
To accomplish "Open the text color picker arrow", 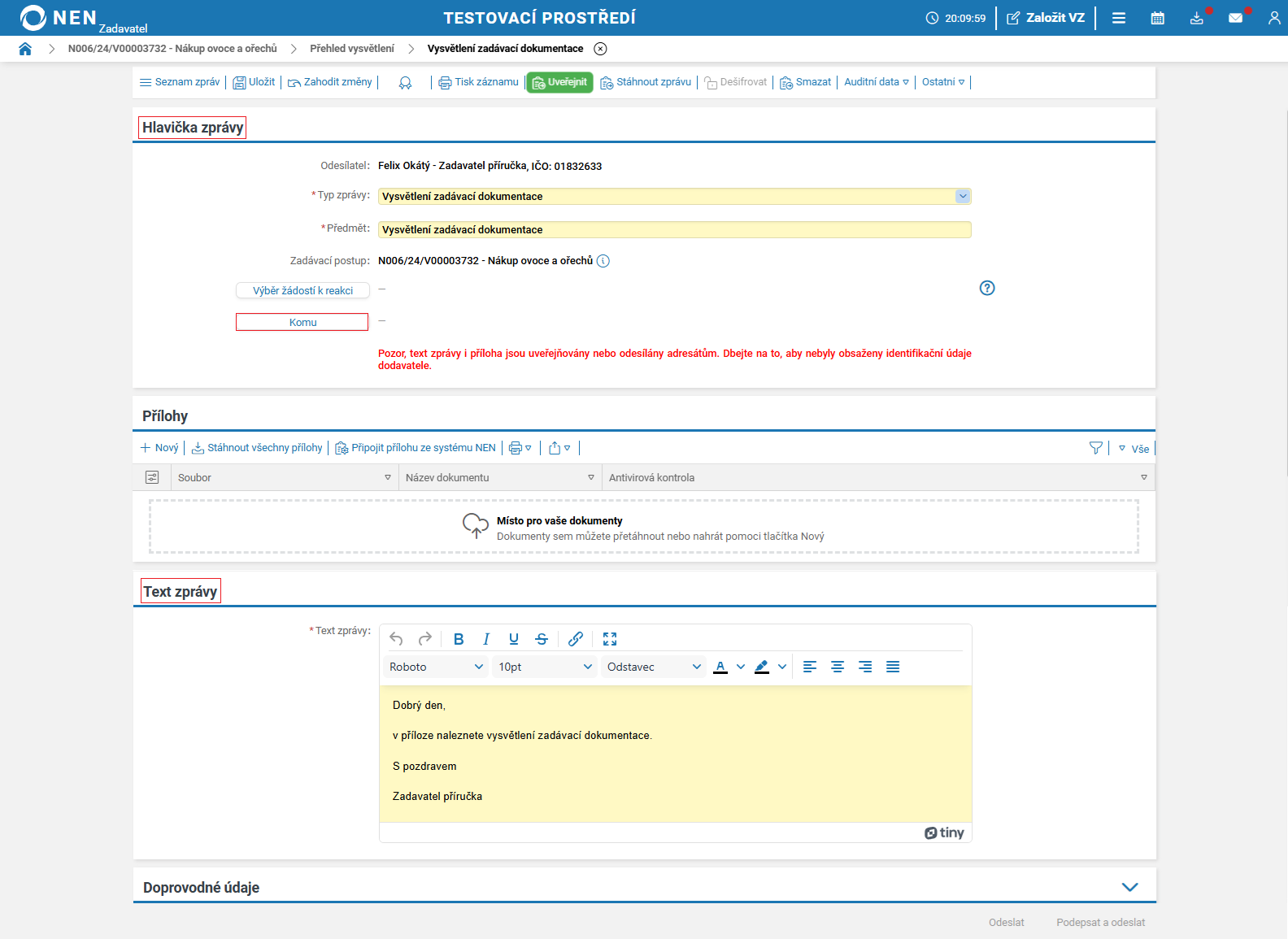I will pyautogui.click(x=740, y=667).
